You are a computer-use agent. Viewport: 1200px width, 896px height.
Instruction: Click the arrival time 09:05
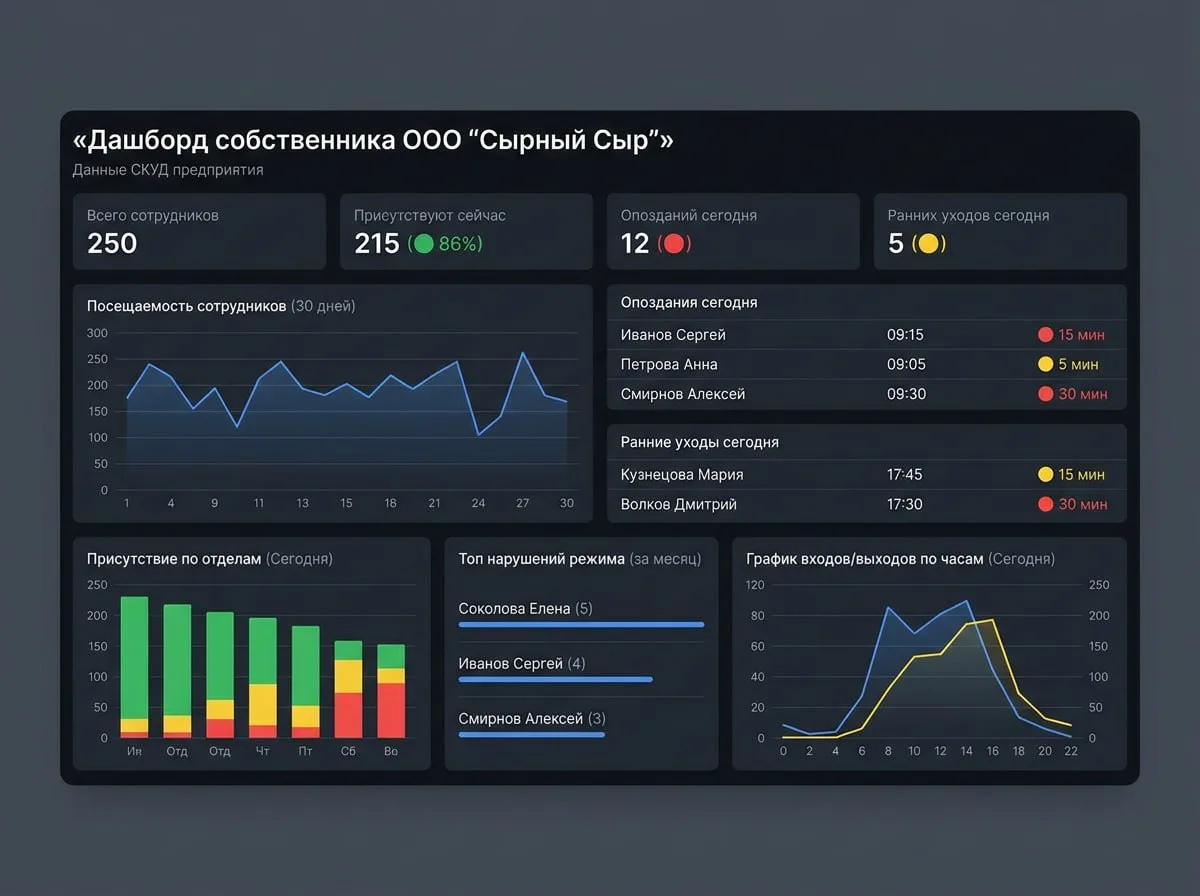coord(906,364)
